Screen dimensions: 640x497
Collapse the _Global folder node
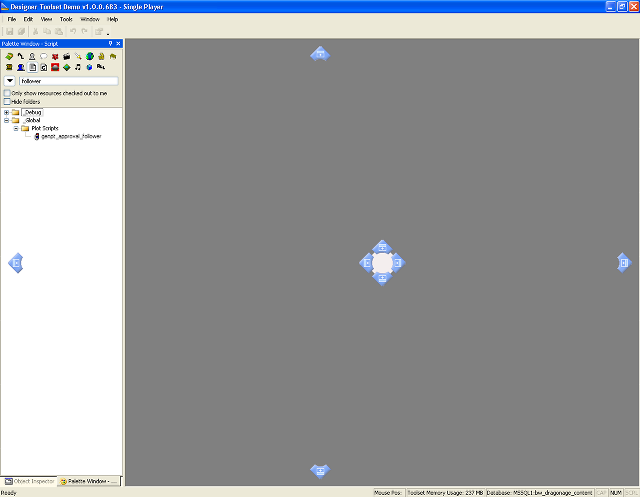[x=7, y=121]
